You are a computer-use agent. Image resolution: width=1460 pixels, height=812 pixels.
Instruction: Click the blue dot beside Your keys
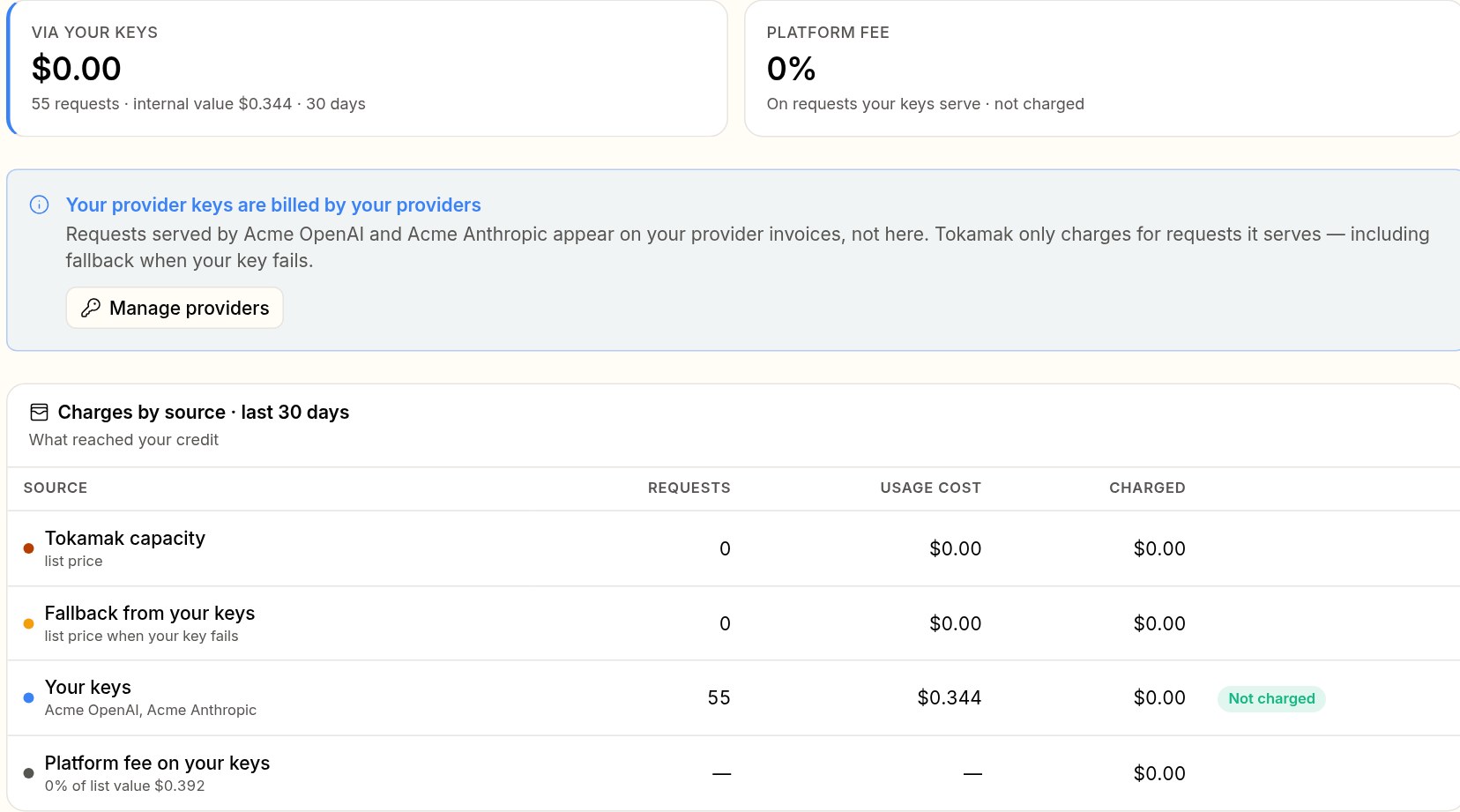point(28,697)
